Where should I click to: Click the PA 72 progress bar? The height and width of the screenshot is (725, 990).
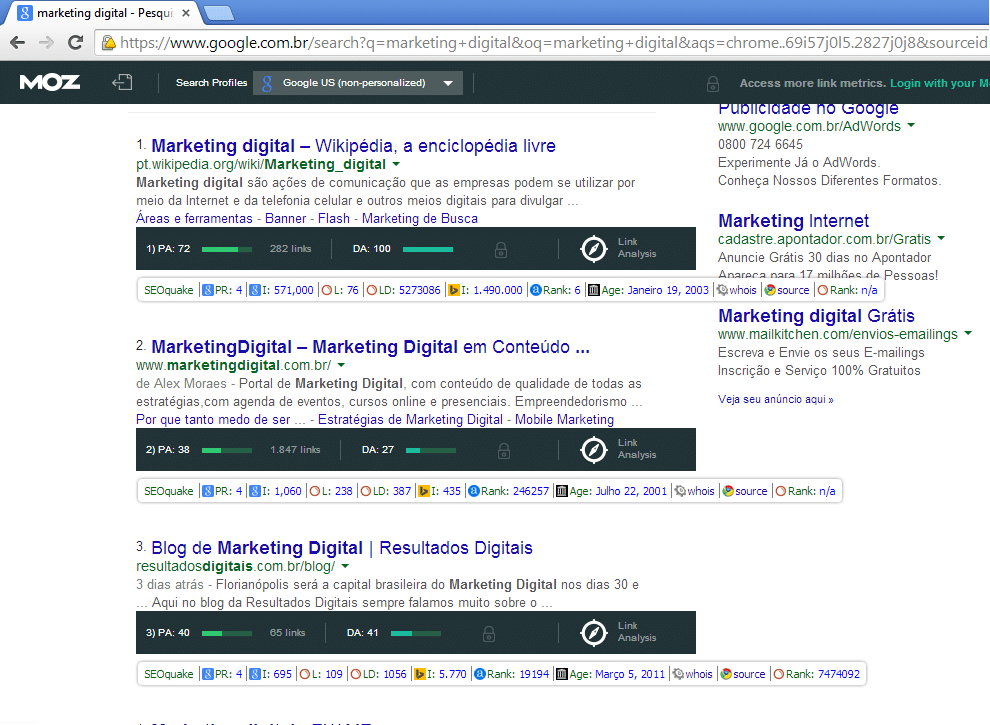point(227,249)
